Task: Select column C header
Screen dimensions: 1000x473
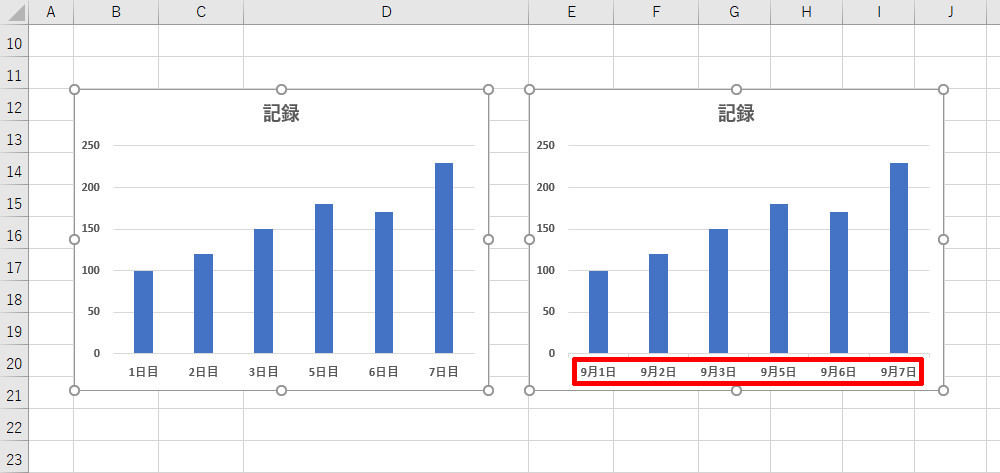Action: click(201, 12)
